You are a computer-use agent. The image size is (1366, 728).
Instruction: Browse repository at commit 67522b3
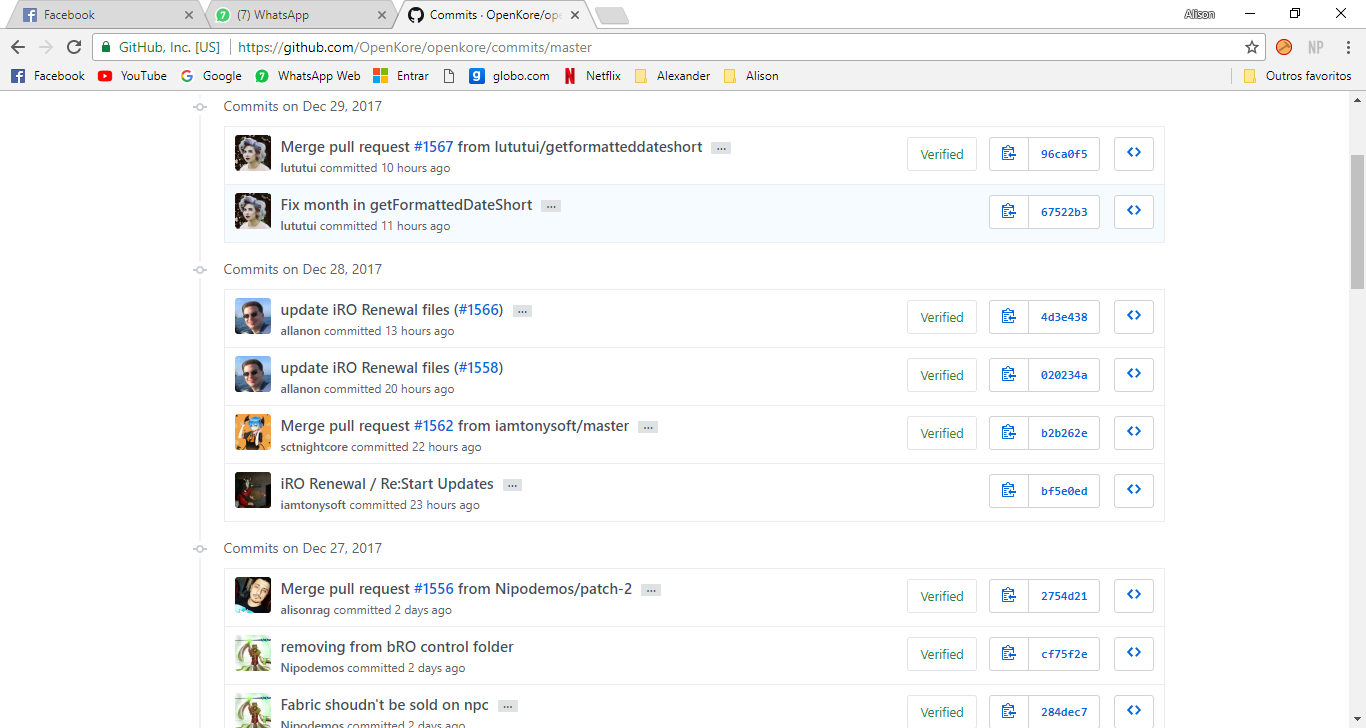pos(1134,212)
